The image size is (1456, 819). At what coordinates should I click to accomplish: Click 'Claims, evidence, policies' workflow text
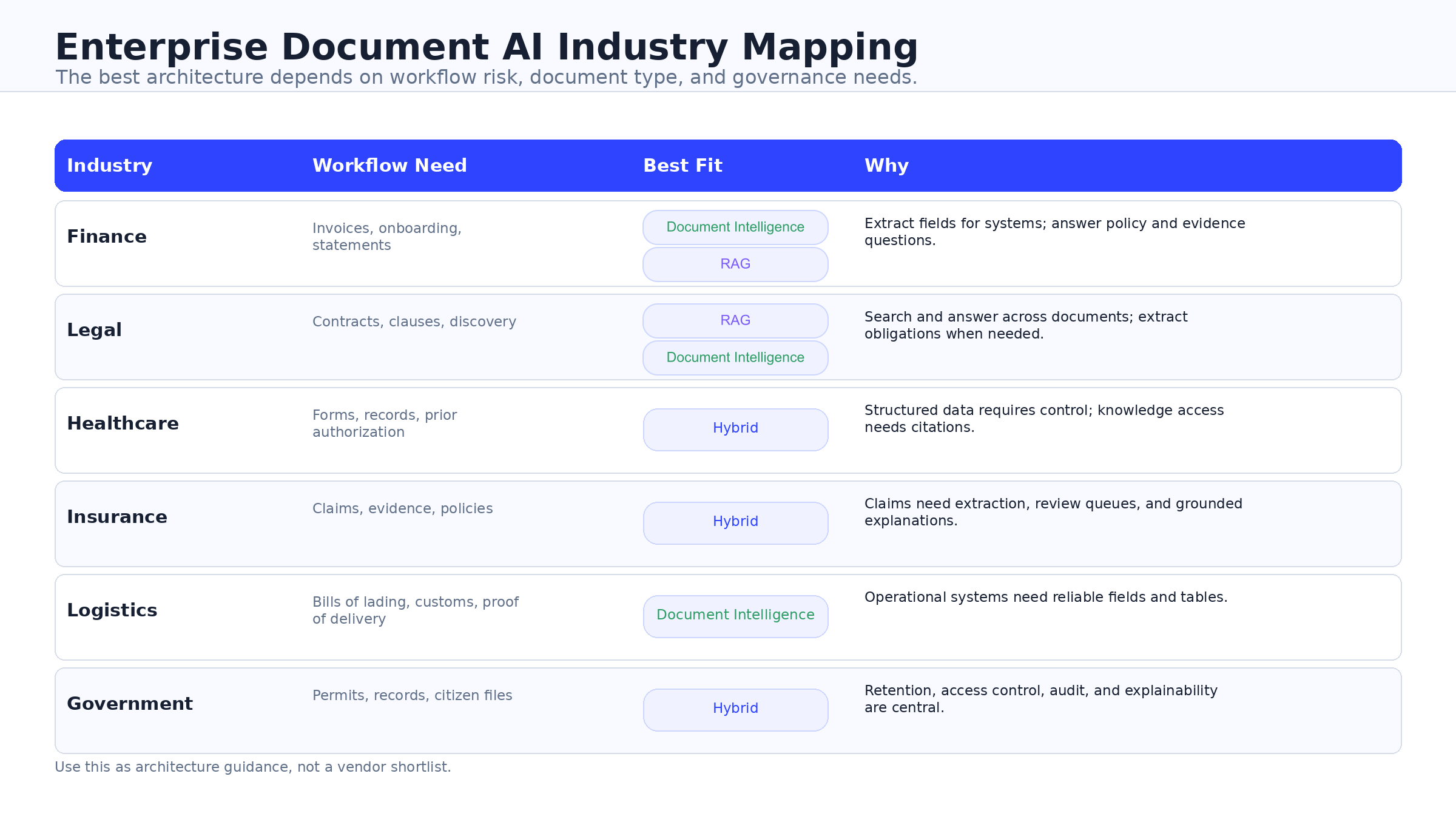402,508
